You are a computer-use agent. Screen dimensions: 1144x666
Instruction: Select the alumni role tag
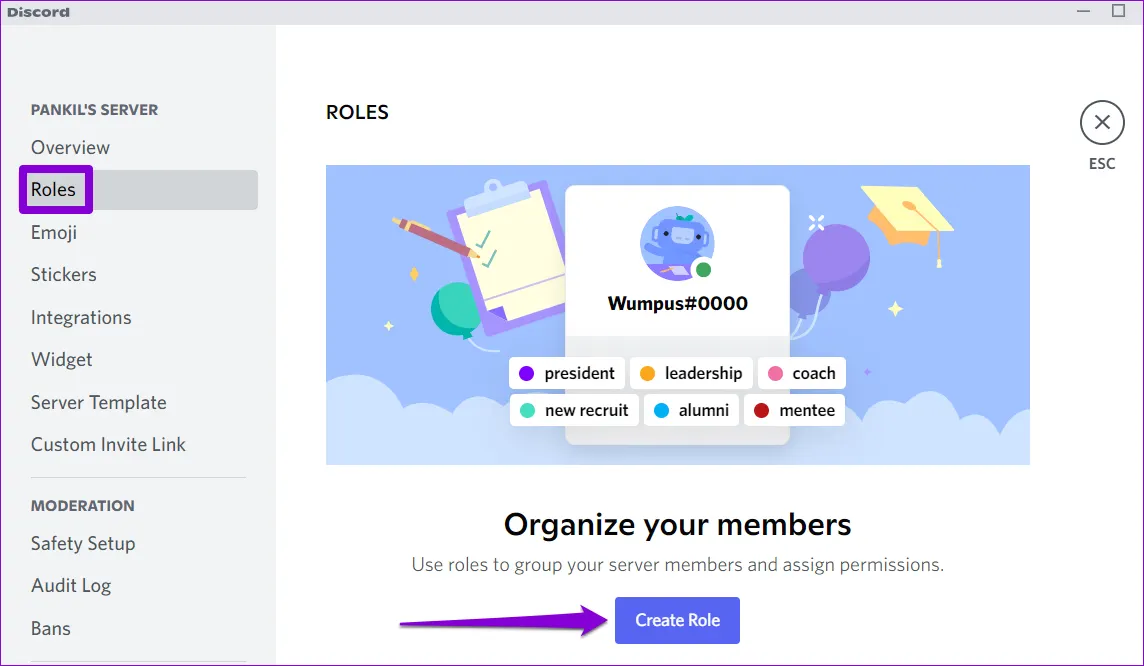691,411
